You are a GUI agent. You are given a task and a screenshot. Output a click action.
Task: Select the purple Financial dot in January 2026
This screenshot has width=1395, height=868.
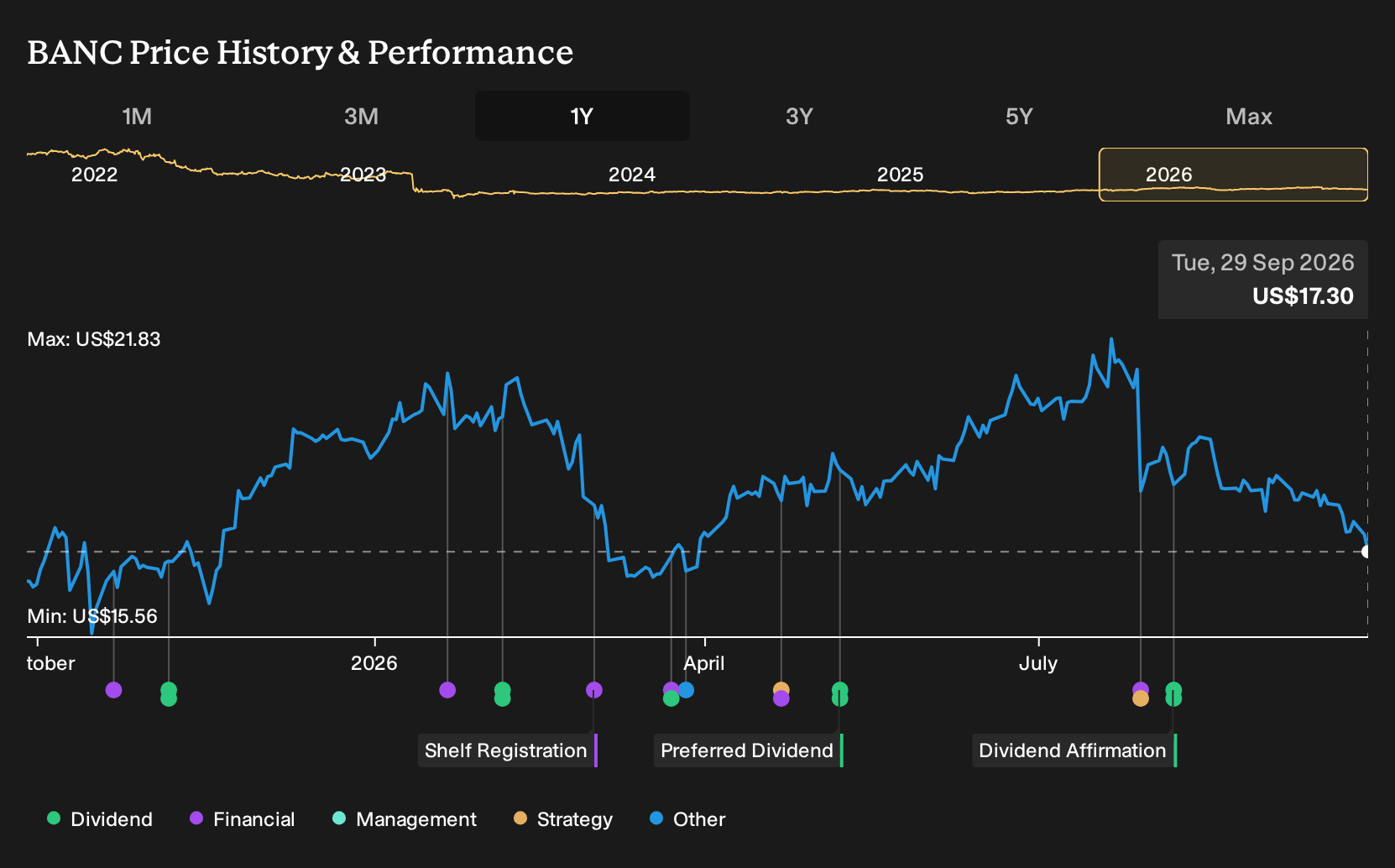(x=447, y=690)
